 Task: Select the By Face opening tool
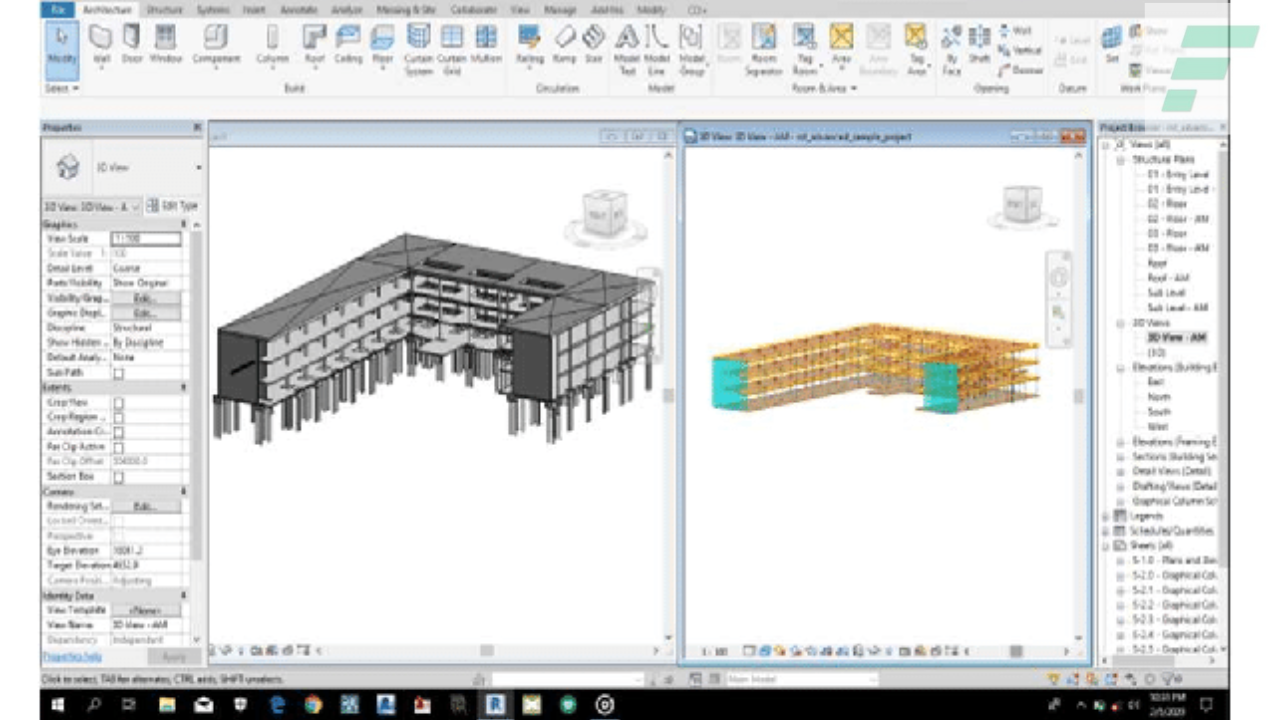point(951,50)
